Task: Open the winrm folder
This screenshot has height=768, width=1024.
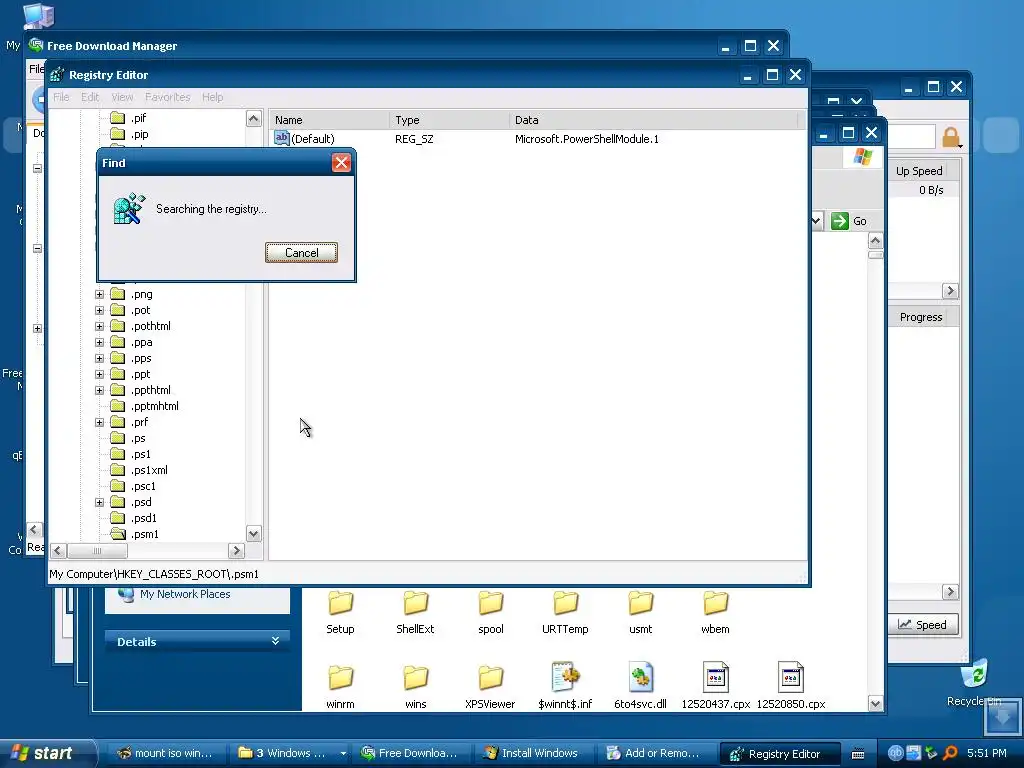Action: click(x=340, y=687)
